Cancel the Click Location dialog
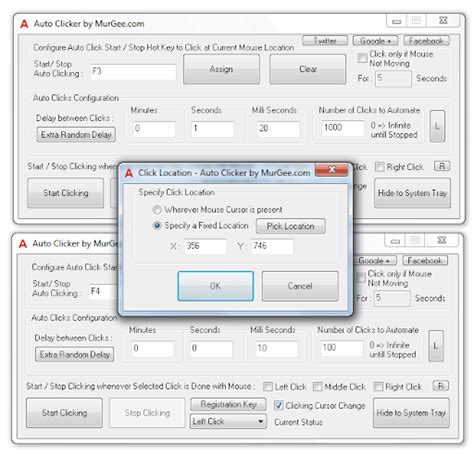 [300, 286]
